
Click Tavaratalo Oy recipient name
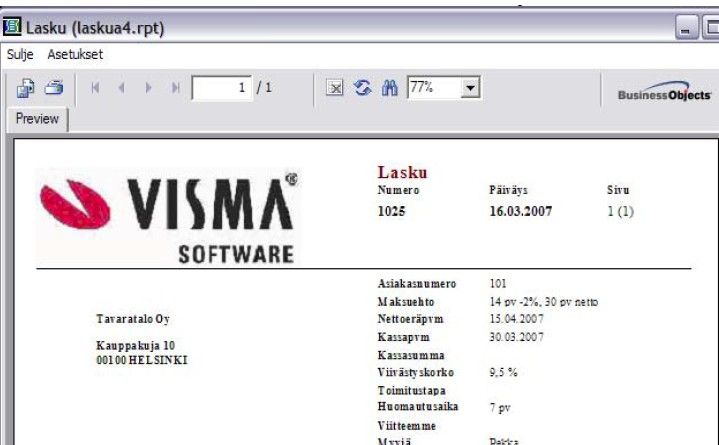(x=133, y=319)
